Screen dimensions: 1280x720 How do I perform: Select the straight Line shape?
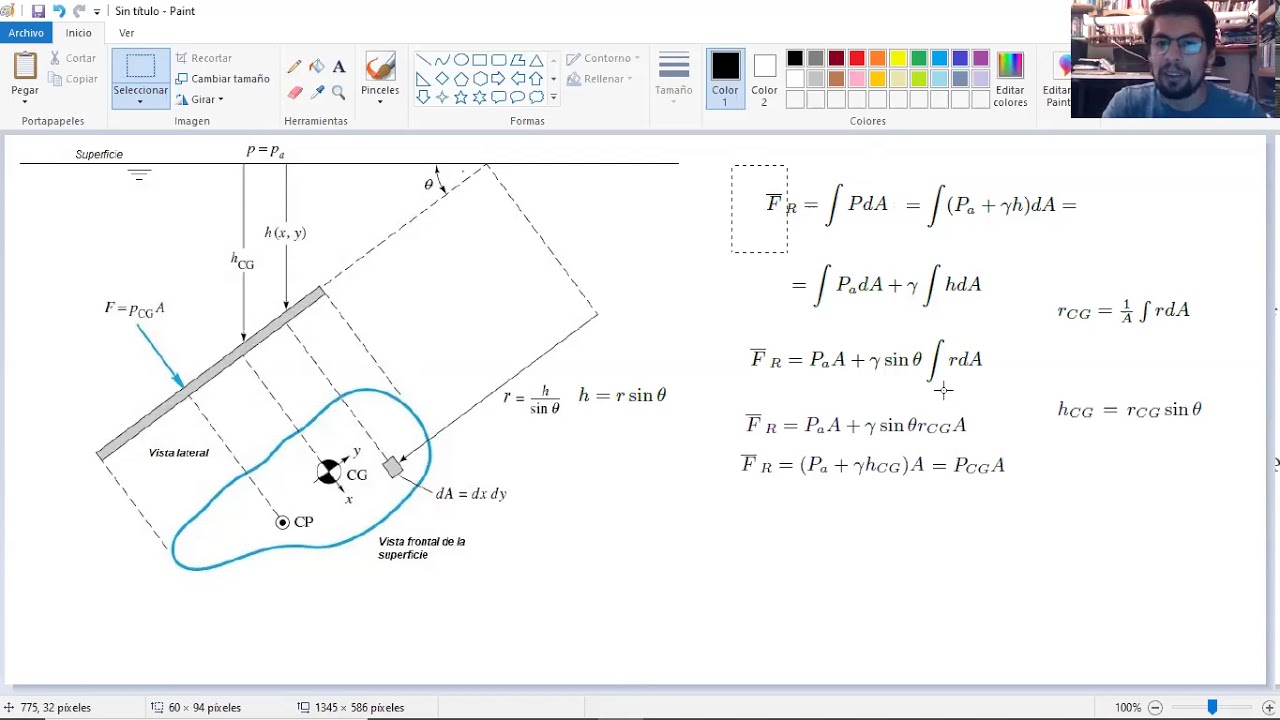pyautogui.click(x=423, y=60)
